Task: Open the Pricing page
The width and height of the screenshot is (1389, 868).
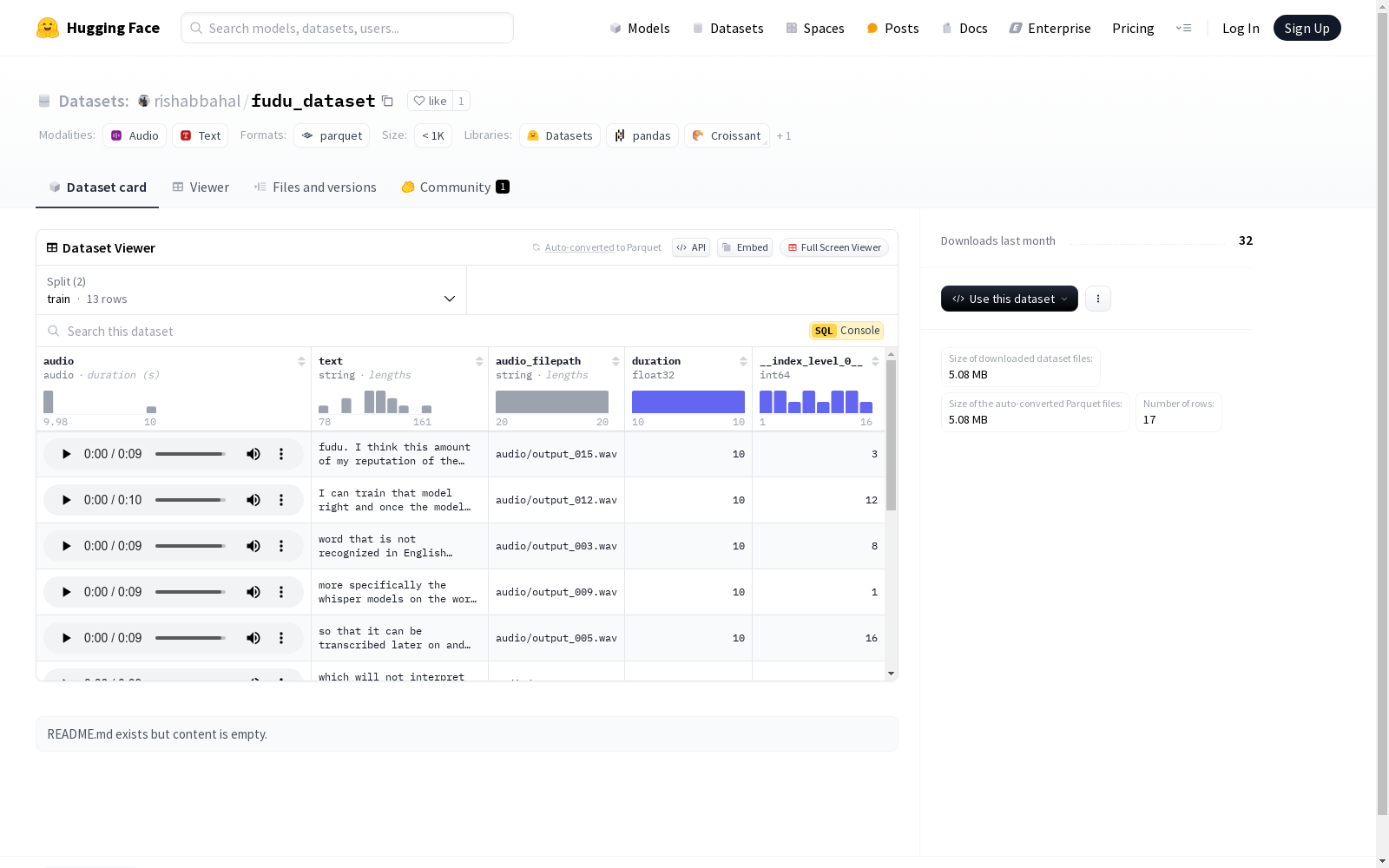Action: (1133, 28)
